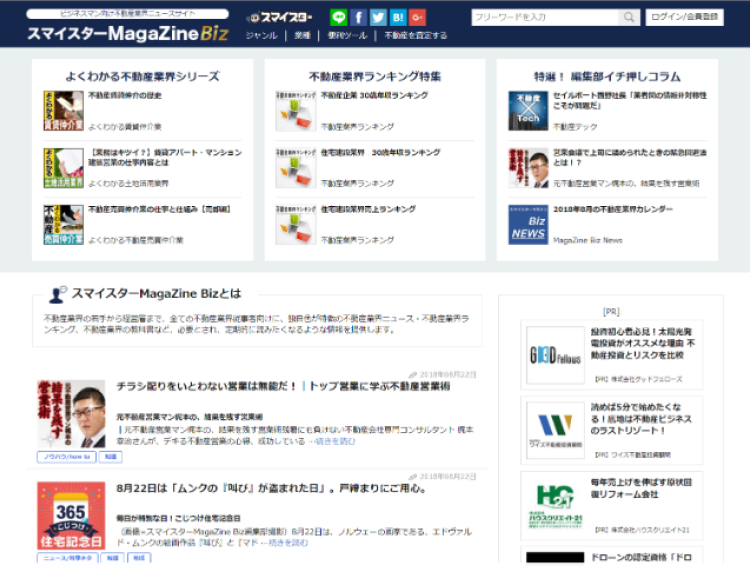Open the HC21 ハウスクリエイト ad logo
750x568 pixels.
[555, 506]
